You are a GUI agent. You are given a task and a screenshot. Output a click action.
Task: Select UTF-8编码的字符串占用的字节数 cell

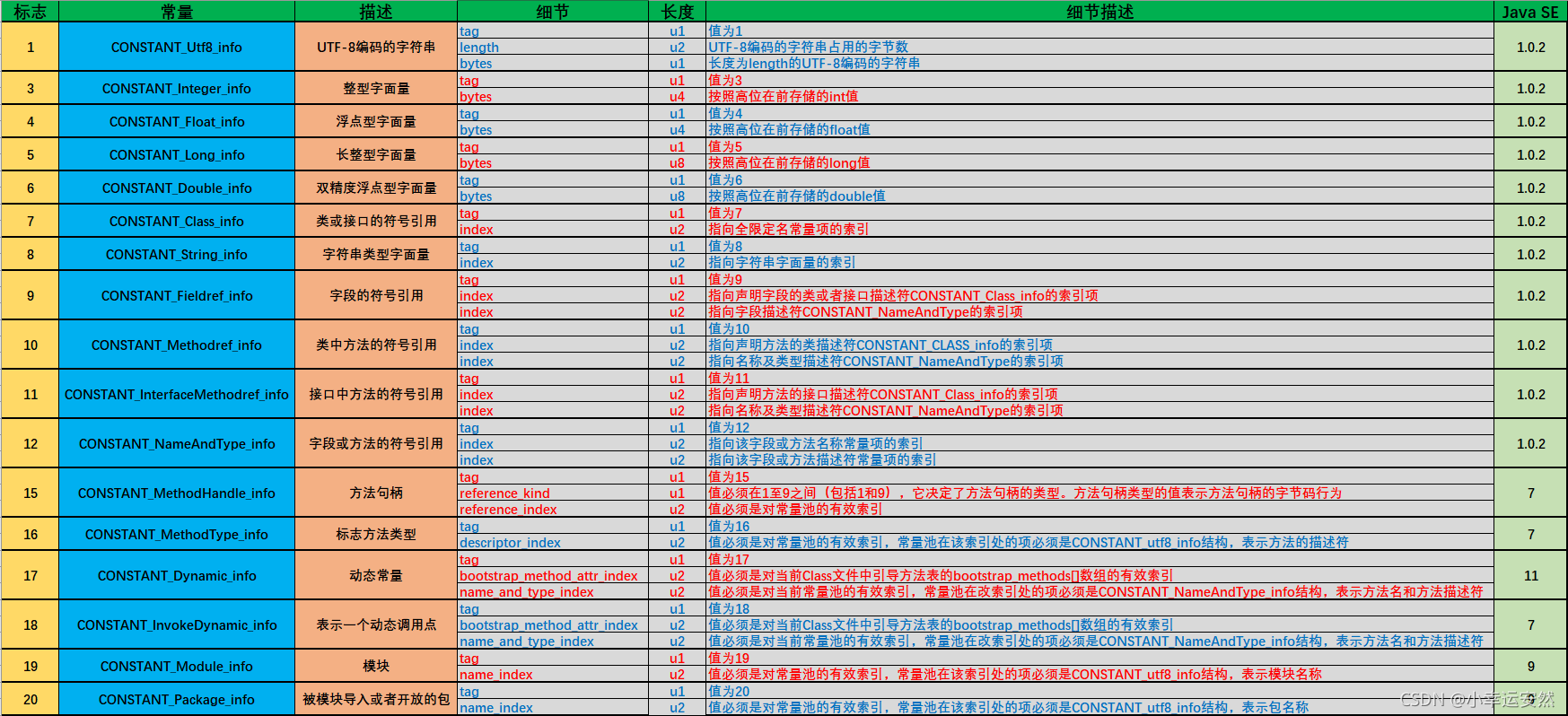click(x=1100, y=47)
